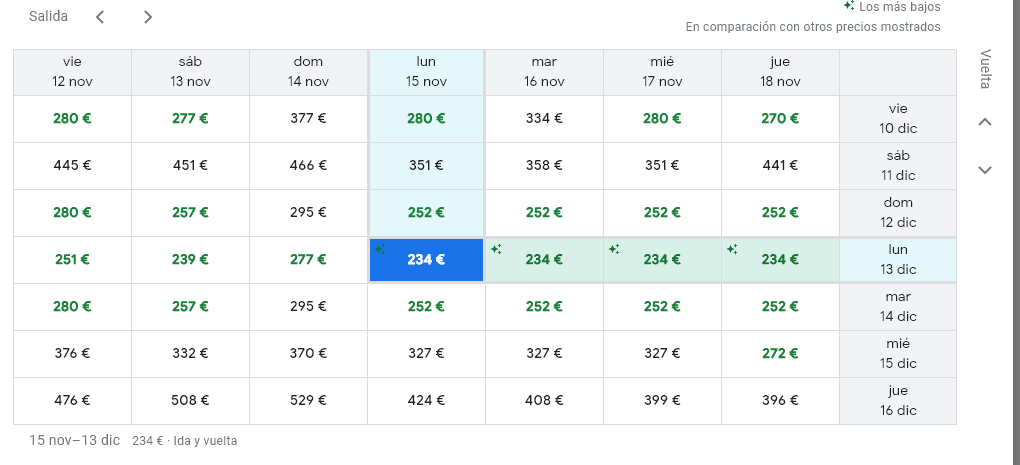Select 280 € for 15 nov to 10 dic
This screenshot has width=1020, height=465.
pos(426,119)
